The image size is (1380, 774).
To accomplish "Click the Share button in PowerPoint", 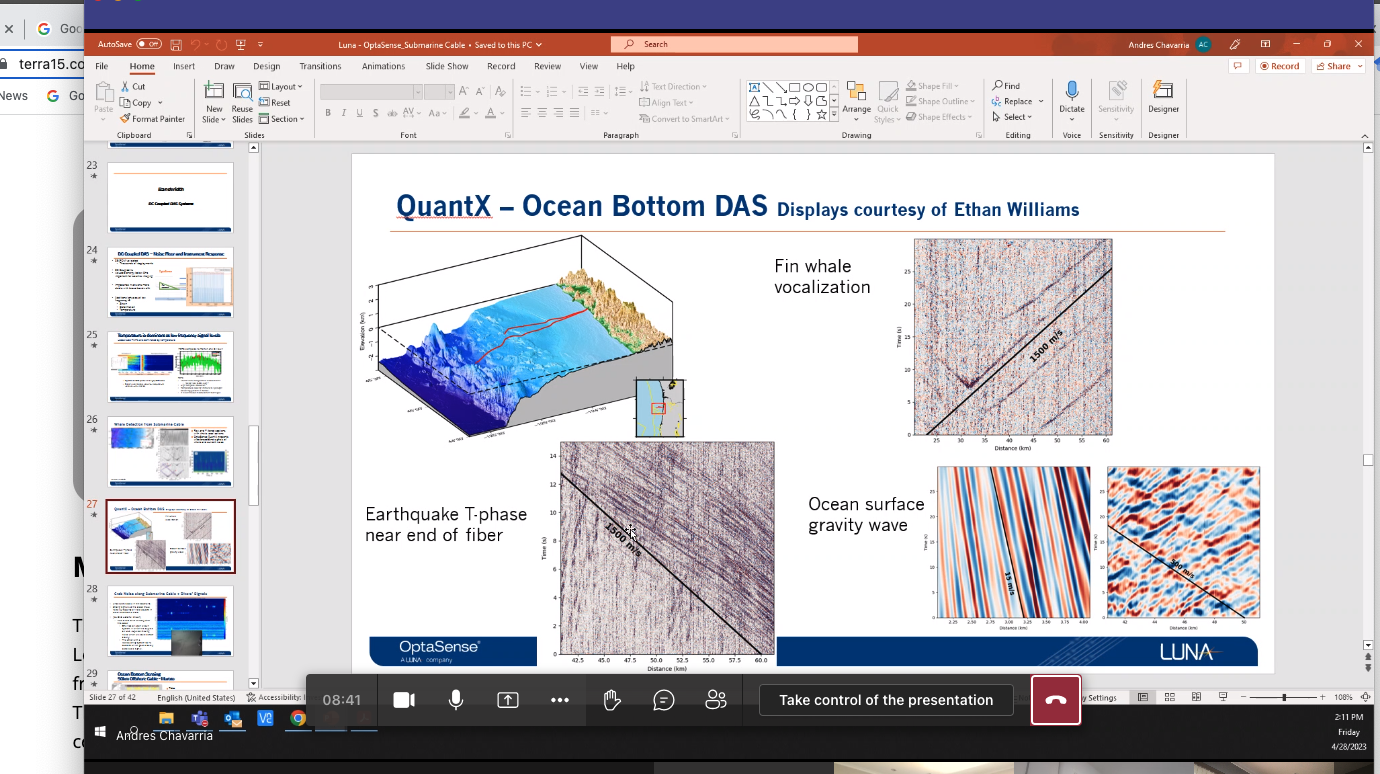I will 1334,66.
